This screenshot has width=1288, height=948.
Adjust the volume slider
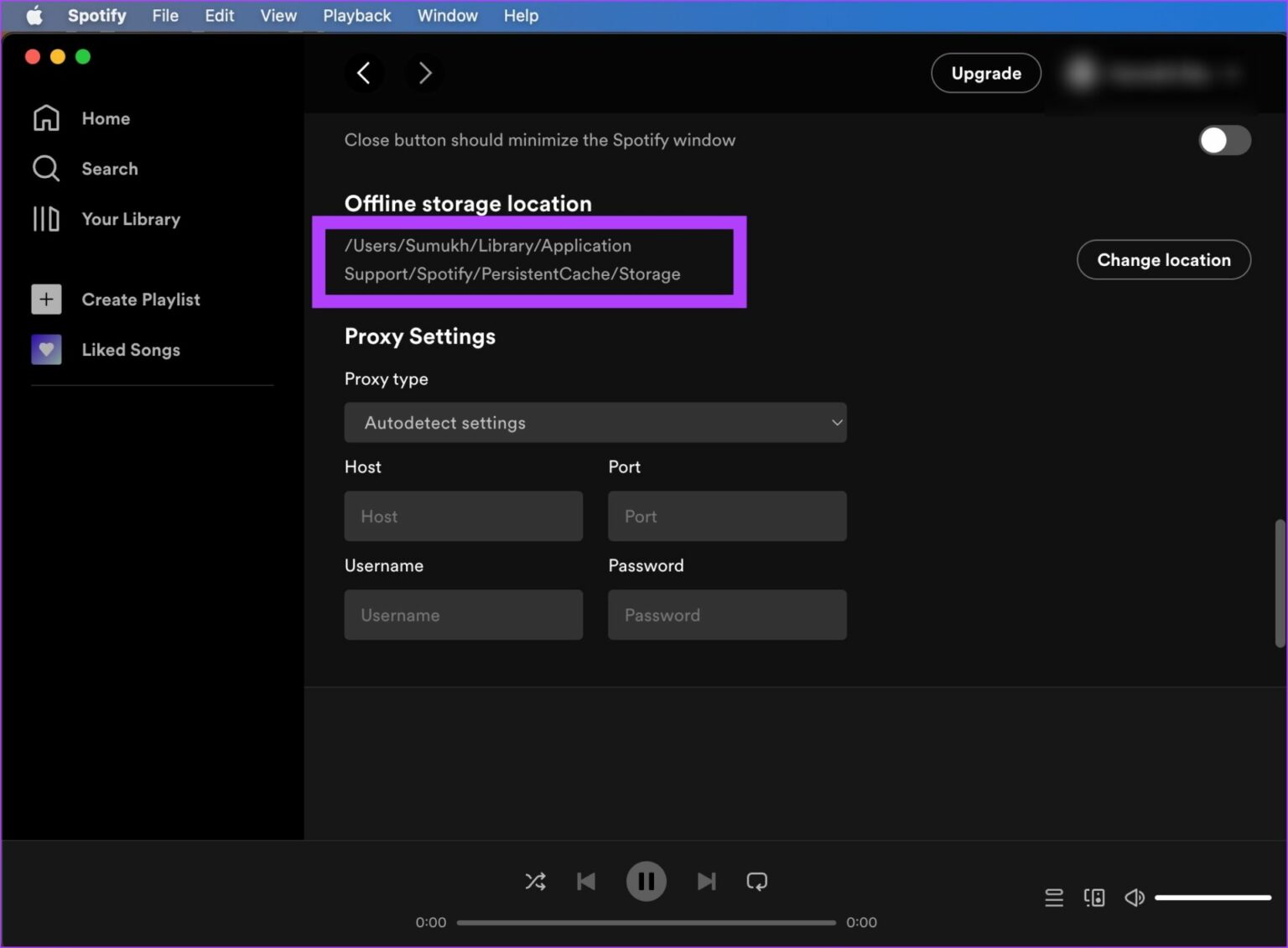1213,897
